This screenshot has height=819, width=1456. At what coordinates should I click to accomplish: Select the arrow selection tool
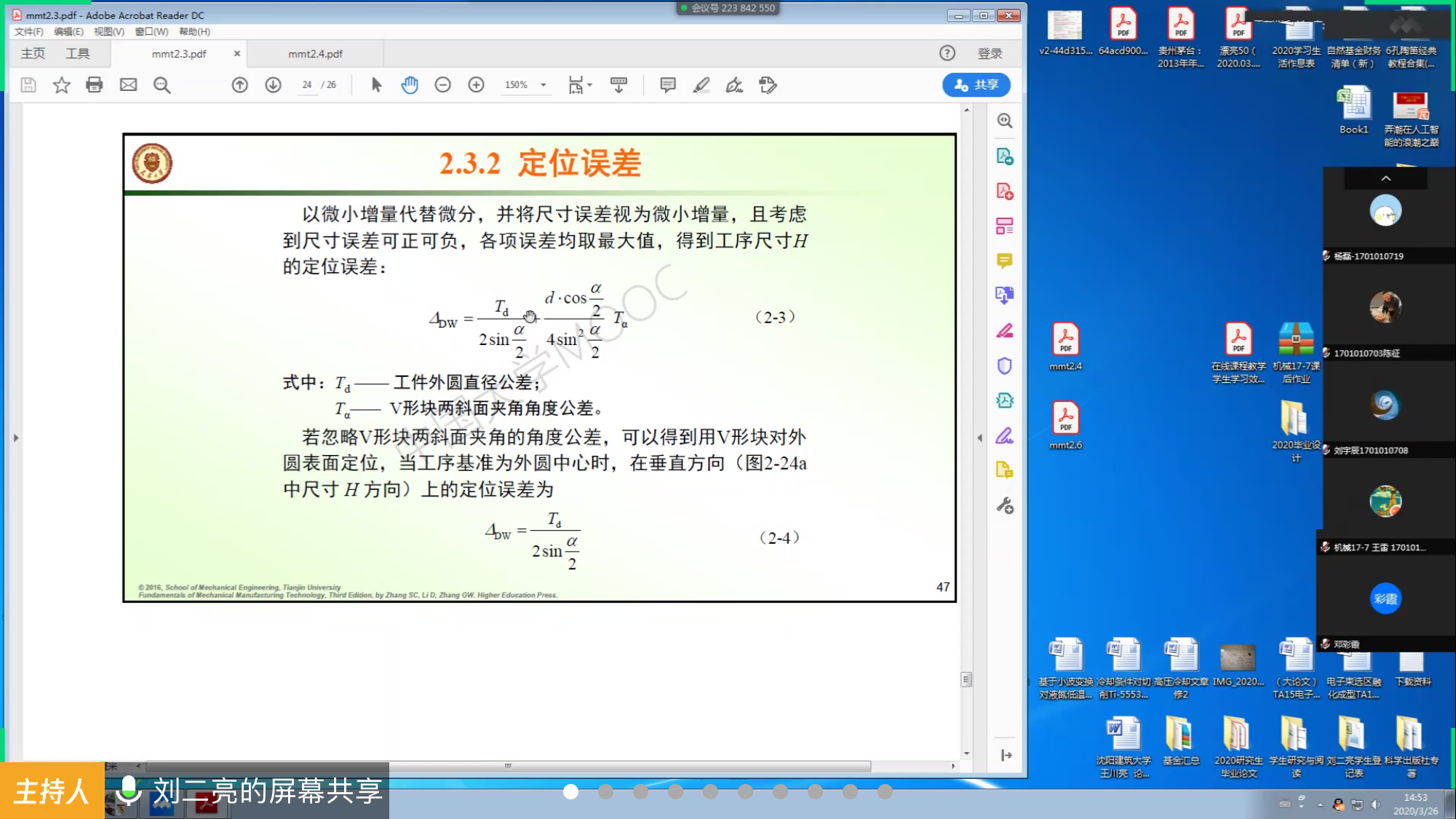tap(376, 85)
